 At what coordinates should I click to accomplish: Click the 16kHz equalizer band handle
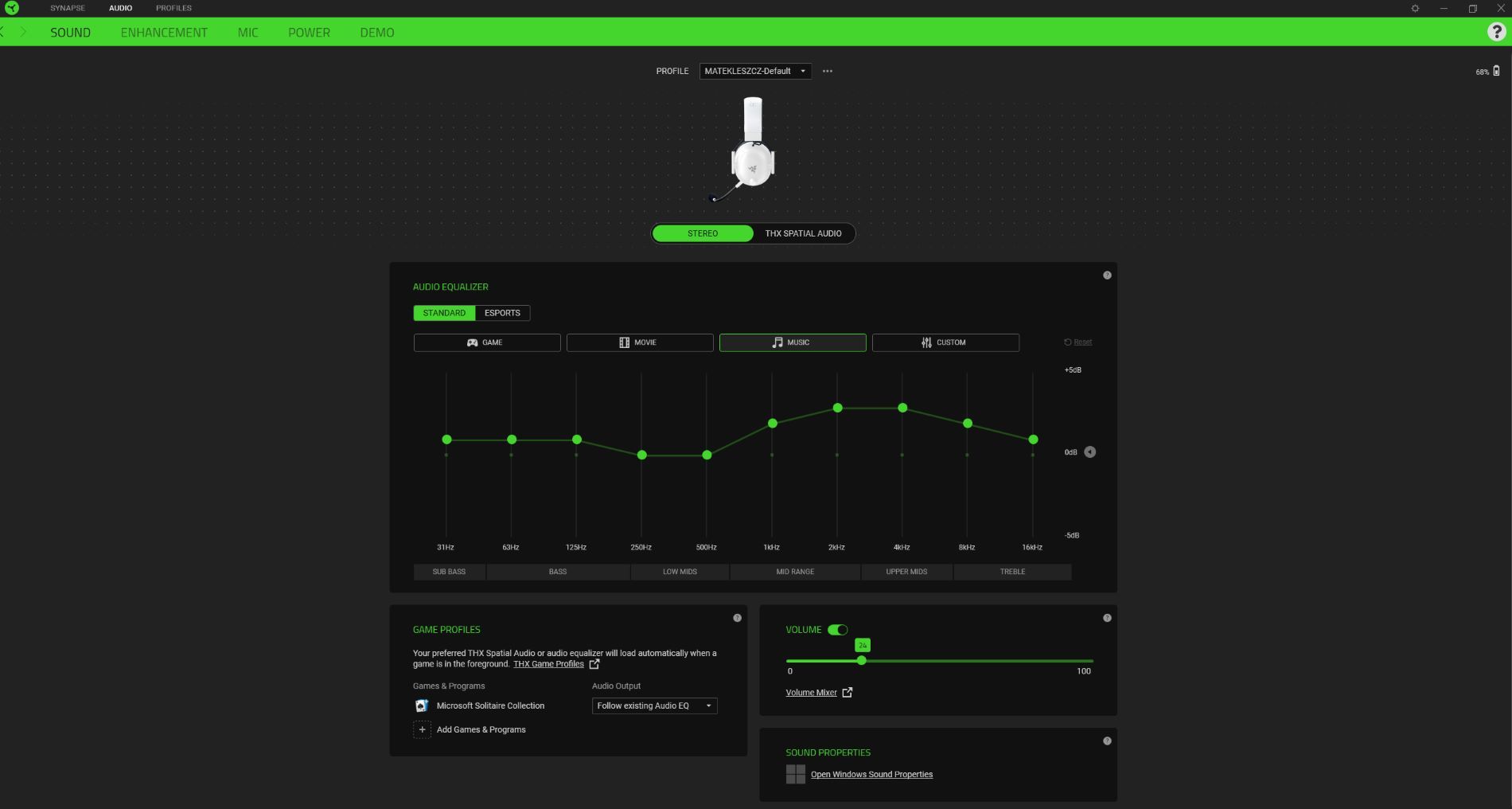(x=1033, y=440)
